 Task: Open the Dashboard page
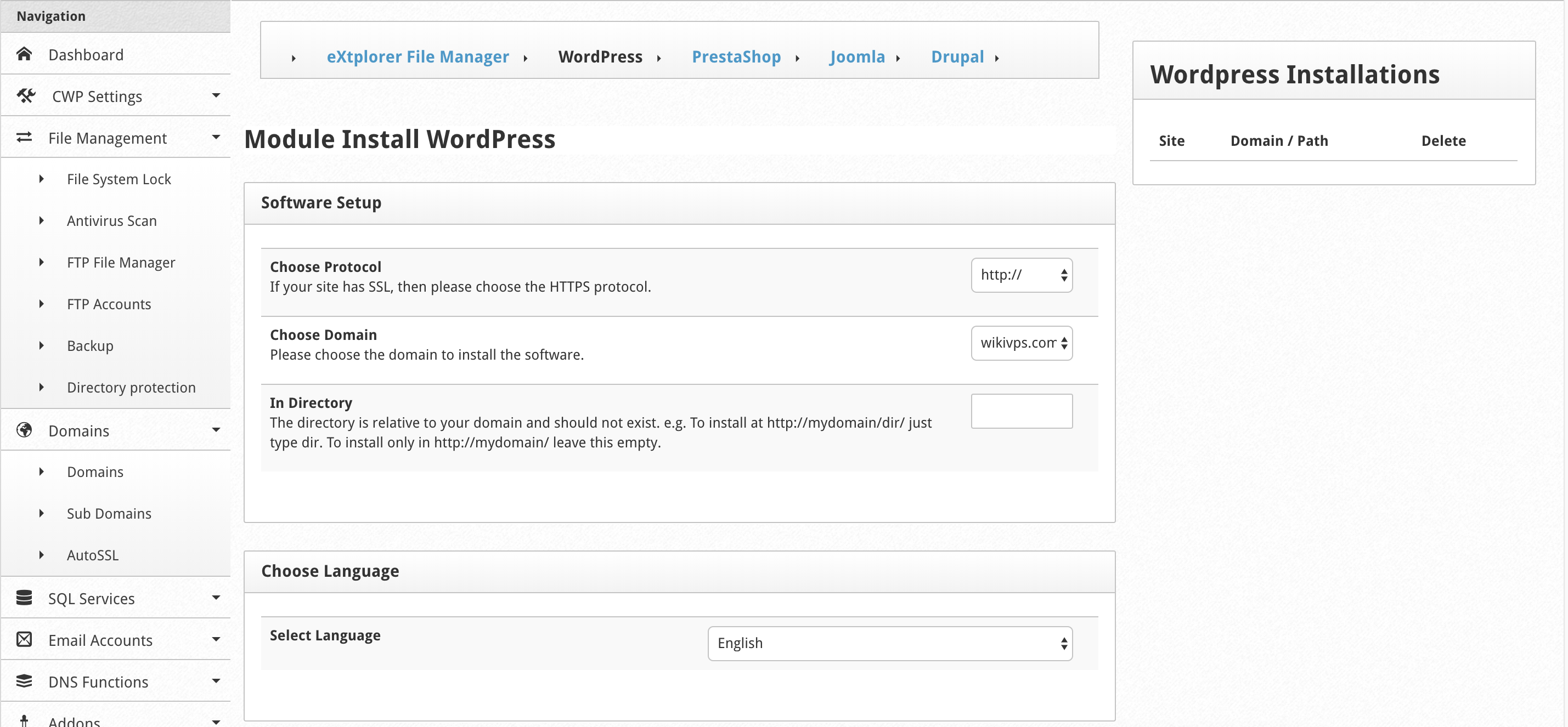tap(86, 55)
